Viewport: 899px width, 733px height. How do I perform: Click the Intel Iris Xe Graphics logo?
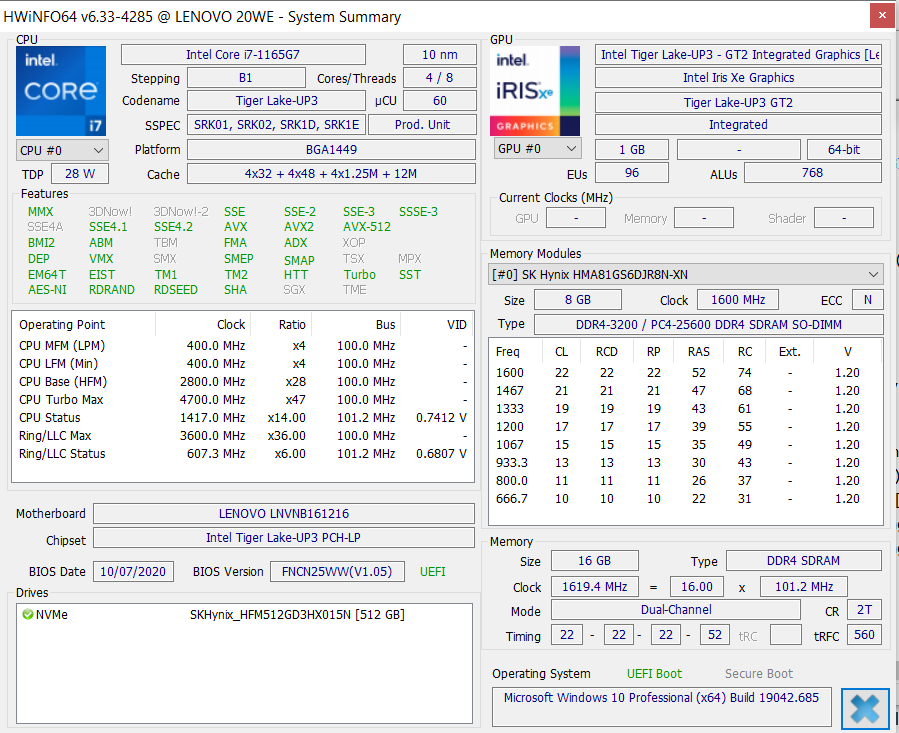coord(535,90)
